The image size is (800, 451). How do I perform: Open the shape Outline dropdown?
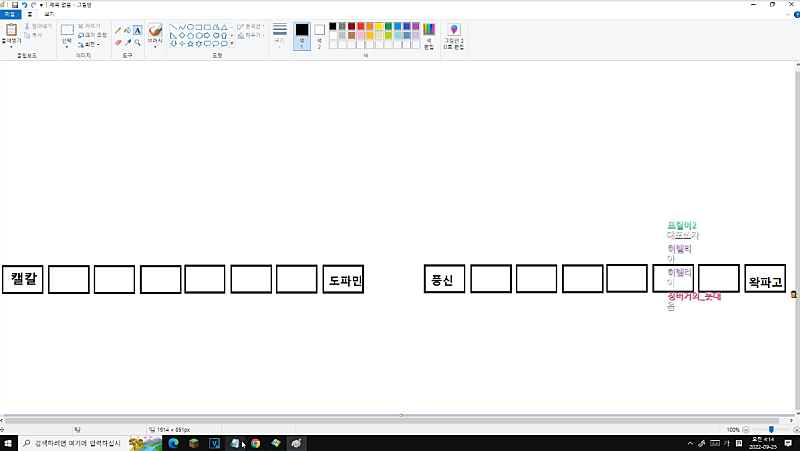coord(251,26)
